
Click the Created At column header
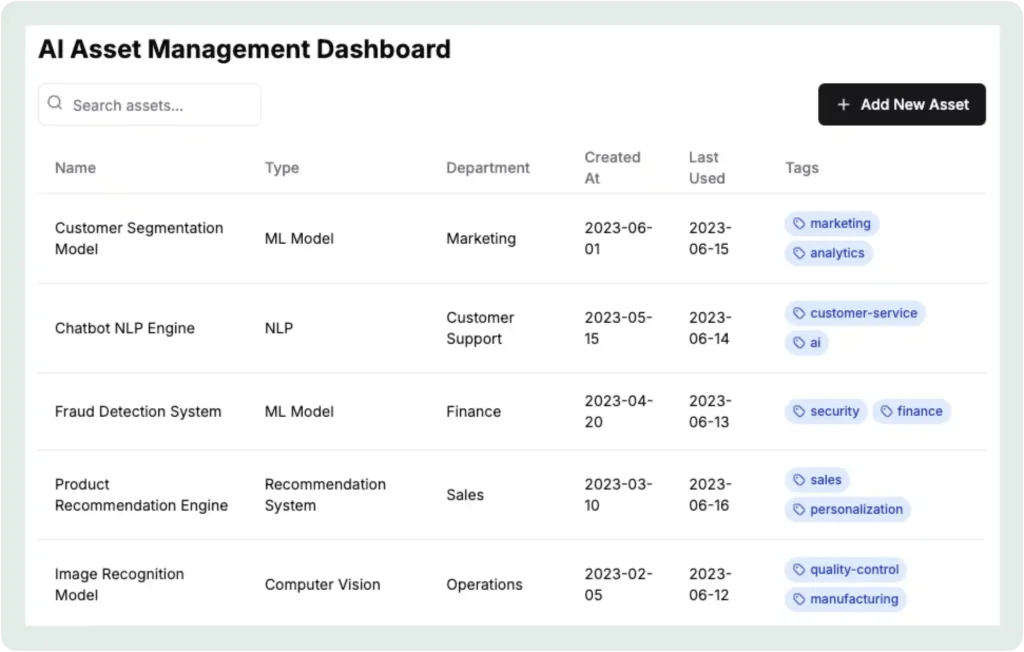(x=612, y=168)
